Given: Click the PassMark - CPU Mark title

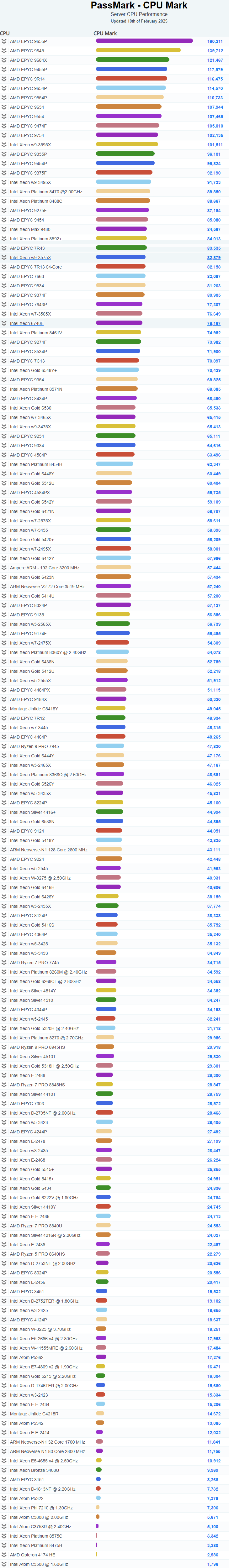Looking at the screenshot, I should [139, 5].
